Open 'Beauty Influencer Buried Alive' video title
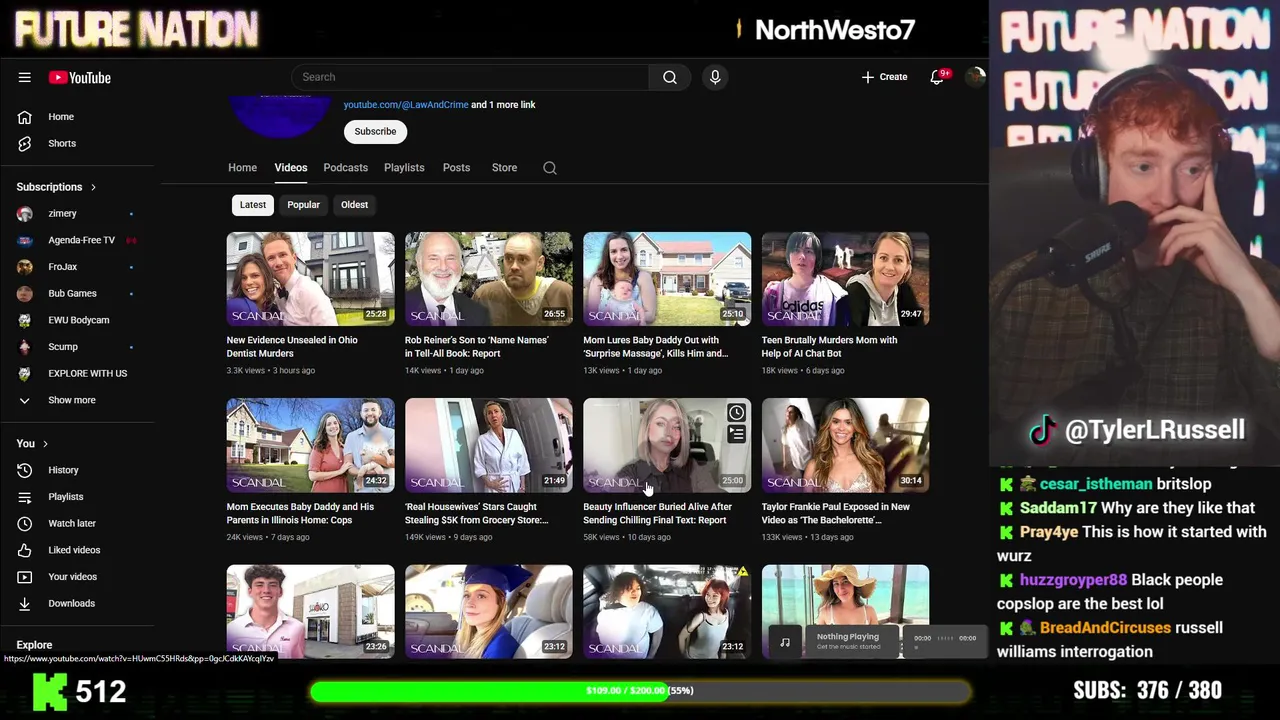1280x720 pixels. point(657,513)
